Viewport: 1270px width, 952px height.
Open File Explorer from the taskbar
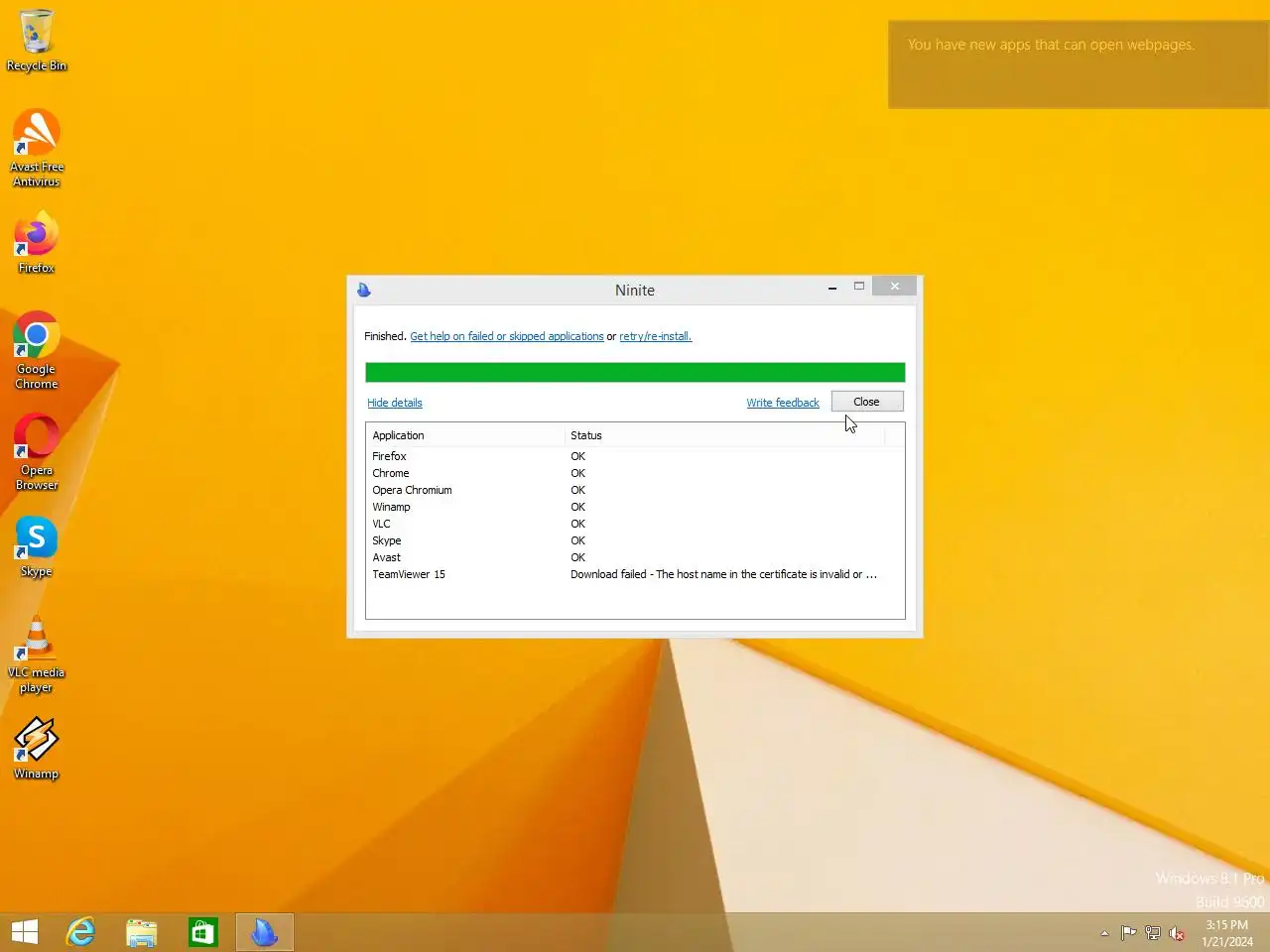[x=142, y=932]
